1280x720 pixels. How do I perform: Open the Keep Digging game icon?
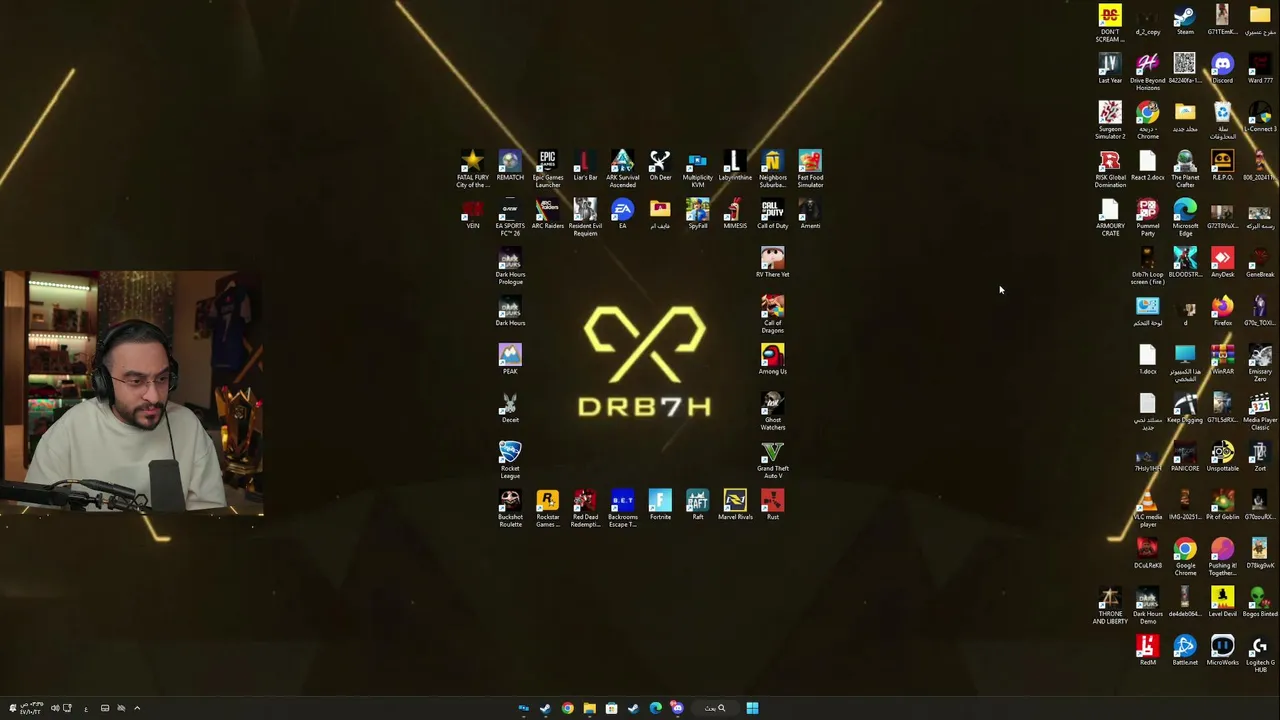pos(1185,408)
